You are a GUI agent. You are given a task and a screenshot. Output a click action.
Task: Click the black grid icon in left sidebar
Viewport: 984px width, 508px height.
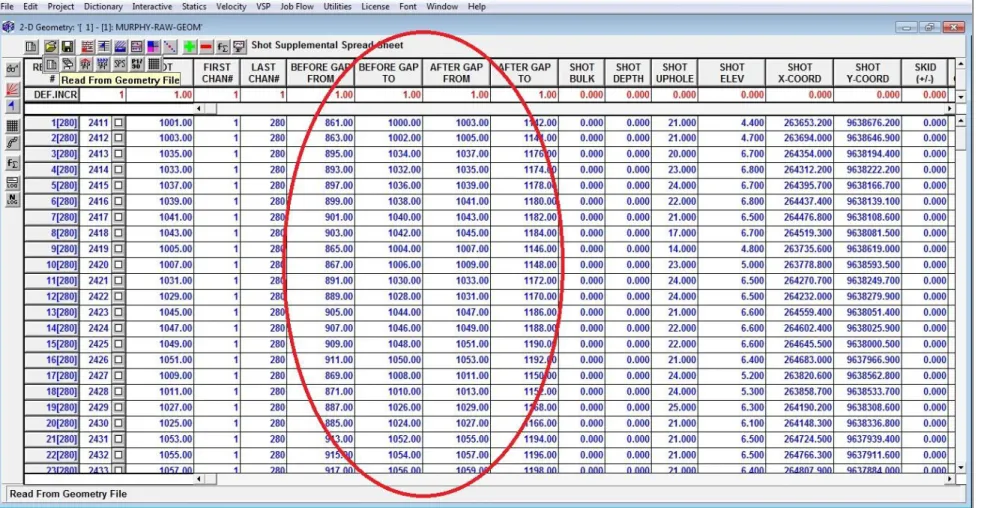coord(13,126)
